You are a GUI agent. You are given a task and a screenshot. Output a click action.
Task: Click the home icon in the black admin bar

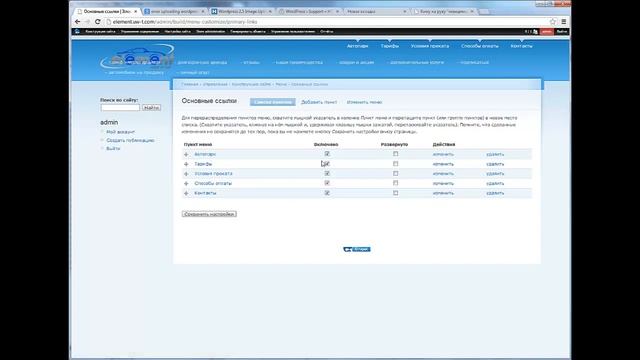click(77, 31)
